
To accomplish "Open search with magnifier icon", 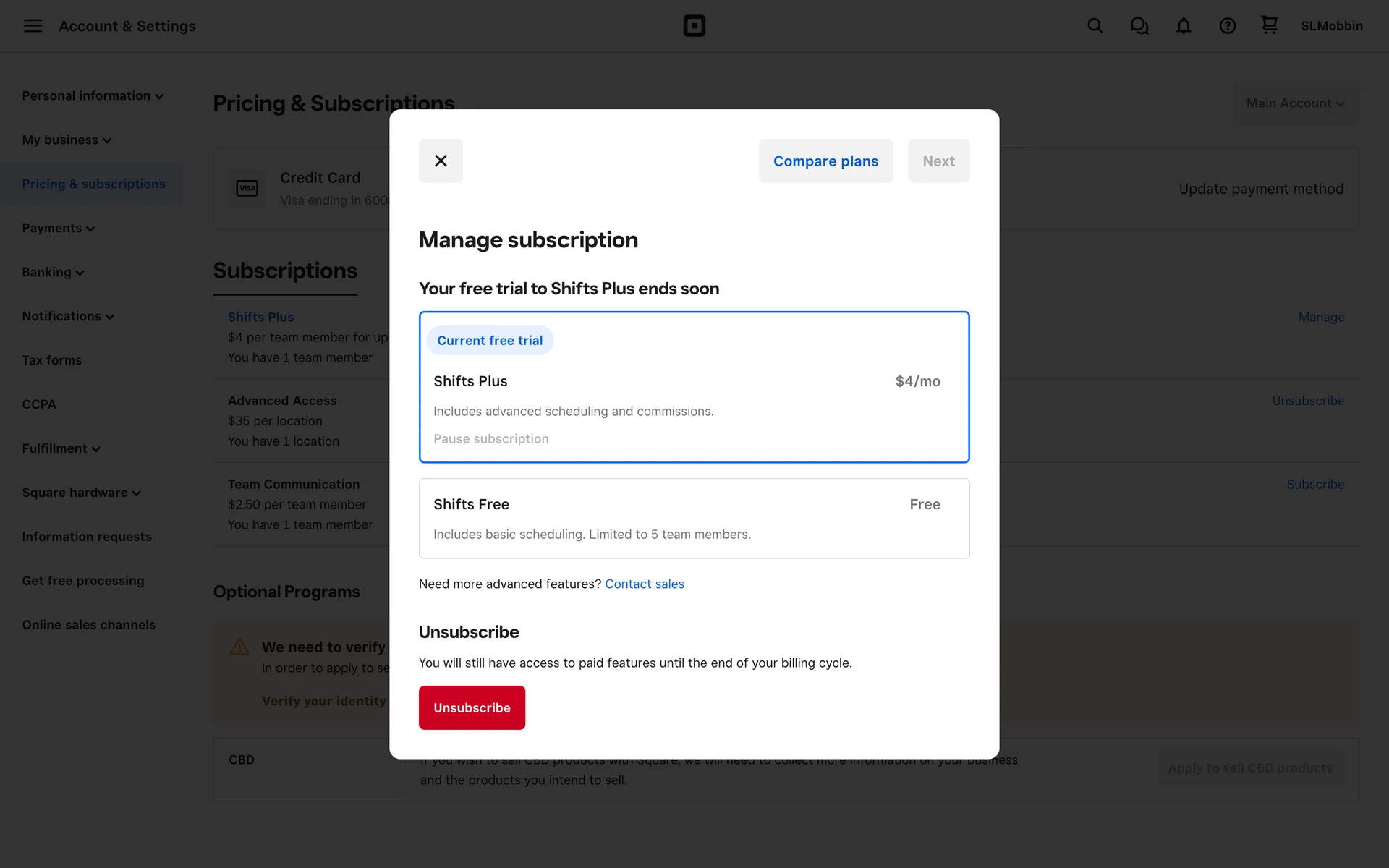I will [1095, 26].
